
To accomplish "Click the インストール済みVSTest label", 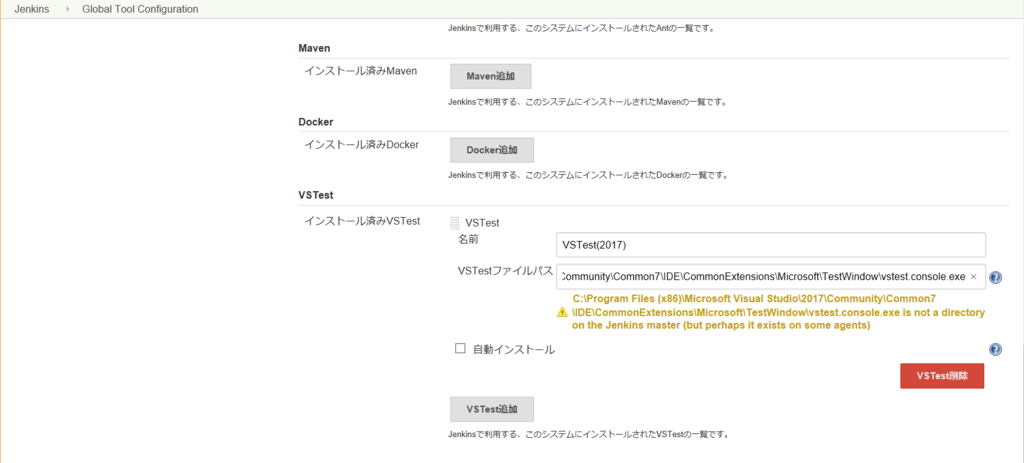I will 362,221.
